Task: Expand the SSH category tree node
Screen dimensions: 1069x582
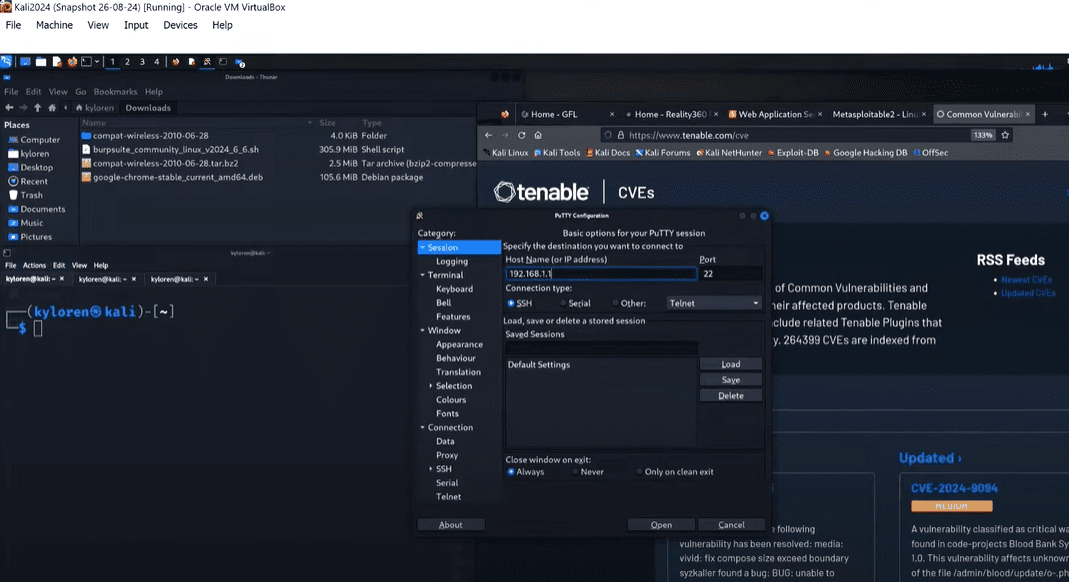Action: [431, 469]
